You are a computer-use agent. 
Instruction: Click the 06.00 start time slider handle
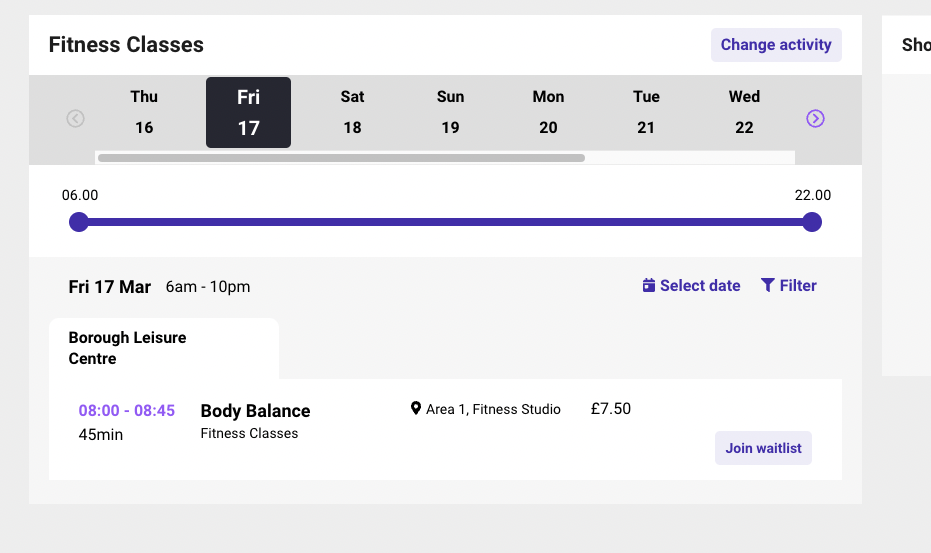point(78,222)
